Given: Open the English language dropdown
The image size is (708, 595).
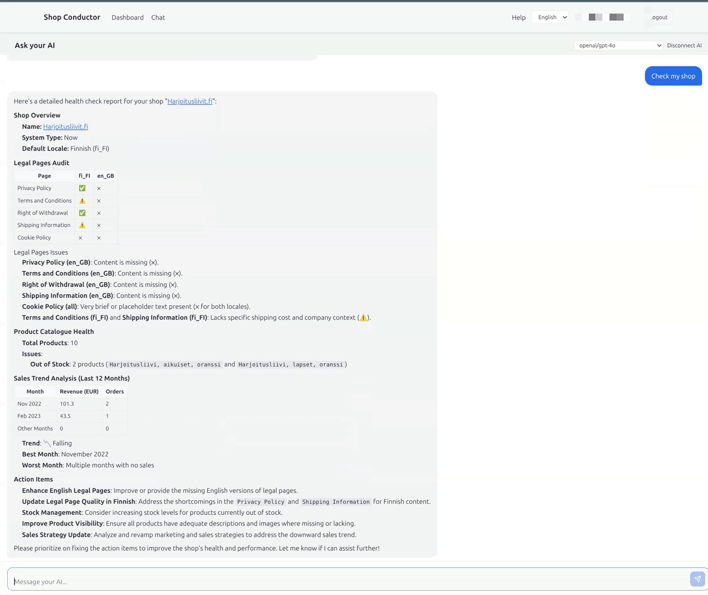Looking at the screenshot, I should click(x=550, y=17).
